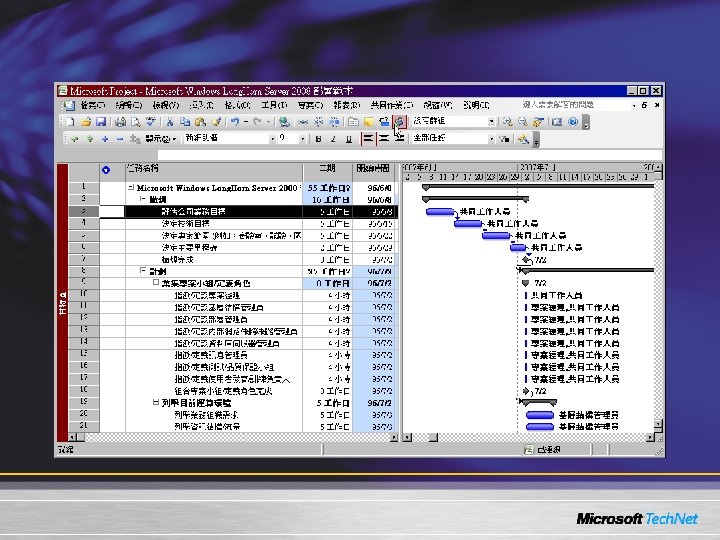Toggle center alignment on formatting toolbar

(x=384, y=139)
